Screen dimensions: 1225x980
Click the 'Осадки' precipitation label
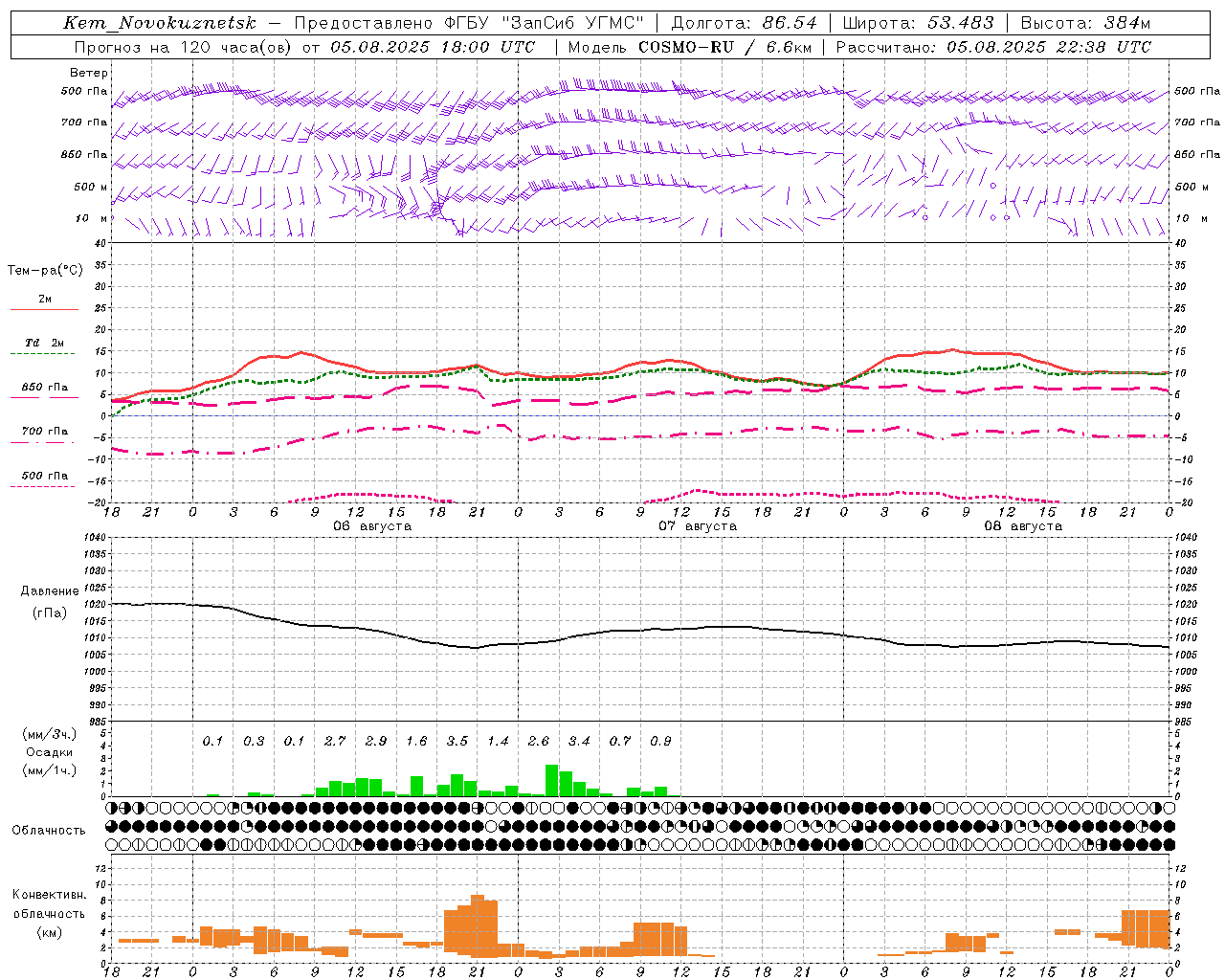(x=50, y=752)
